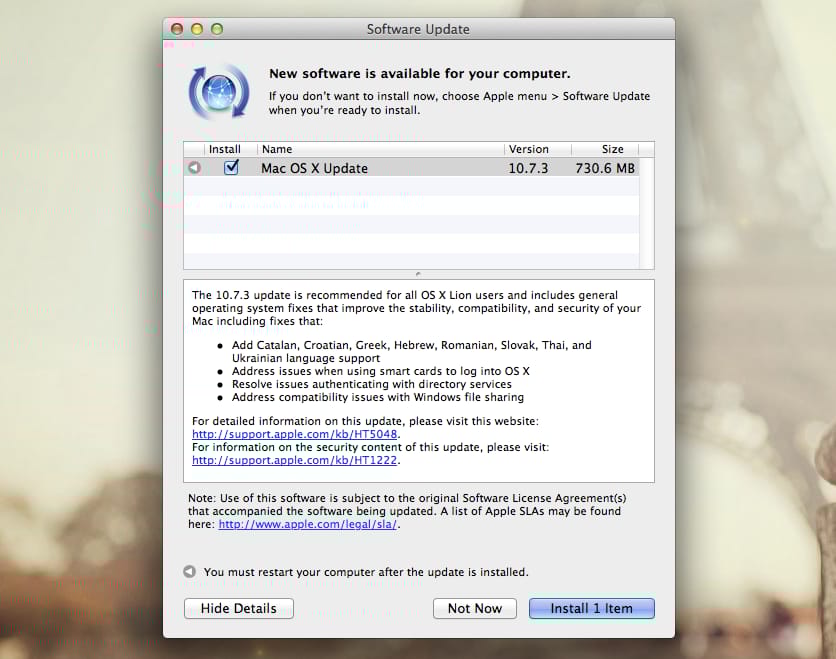The width and height of the screenshot is (836, 659).
Task: Click 'Resolve issues authenticating with directory services' bullet
Action: (x=372, y=384)
